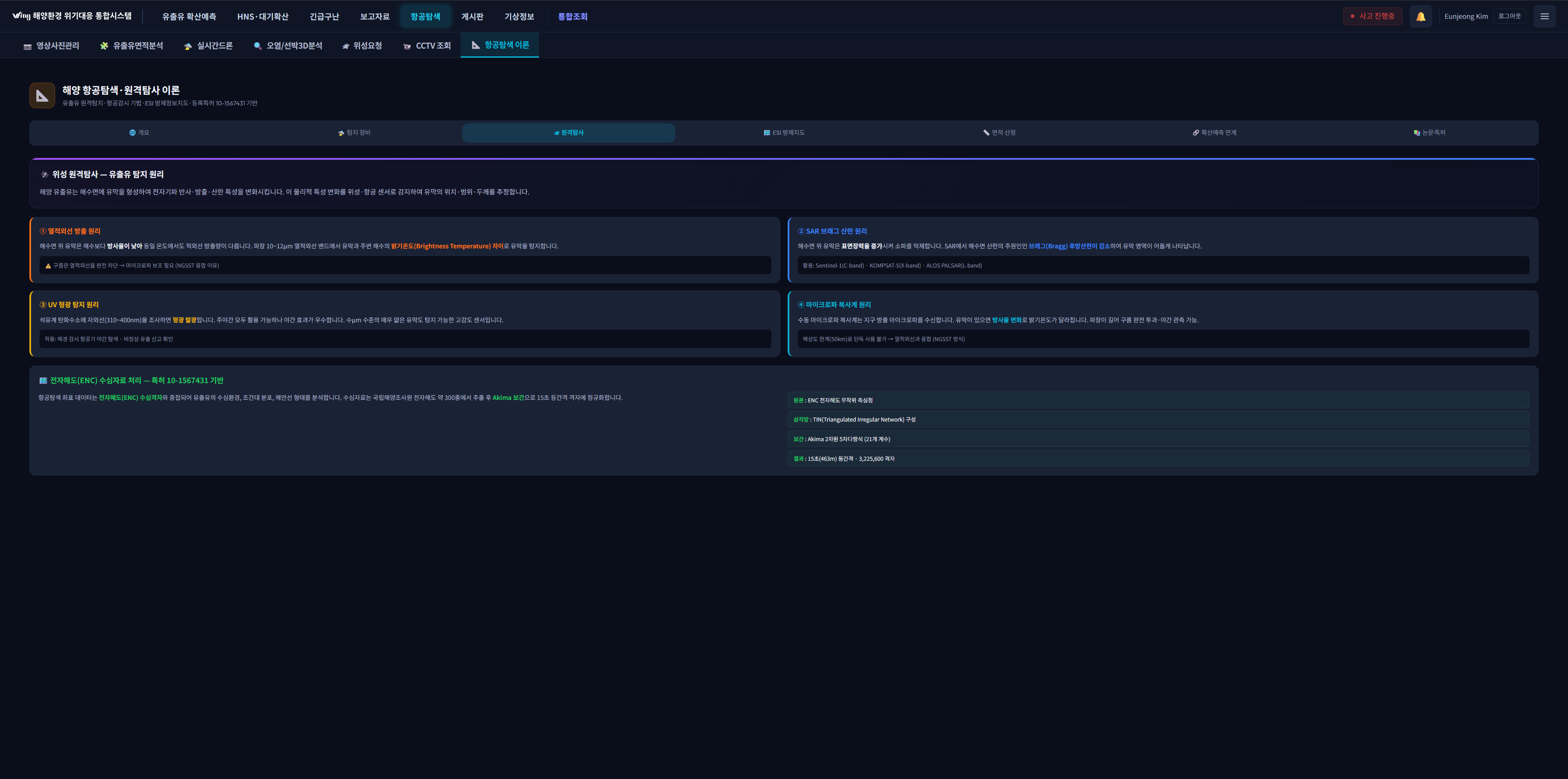Open the 유출유 확산예측 menu
Screen dimensions: 1568x779
(x=189, y=16)
